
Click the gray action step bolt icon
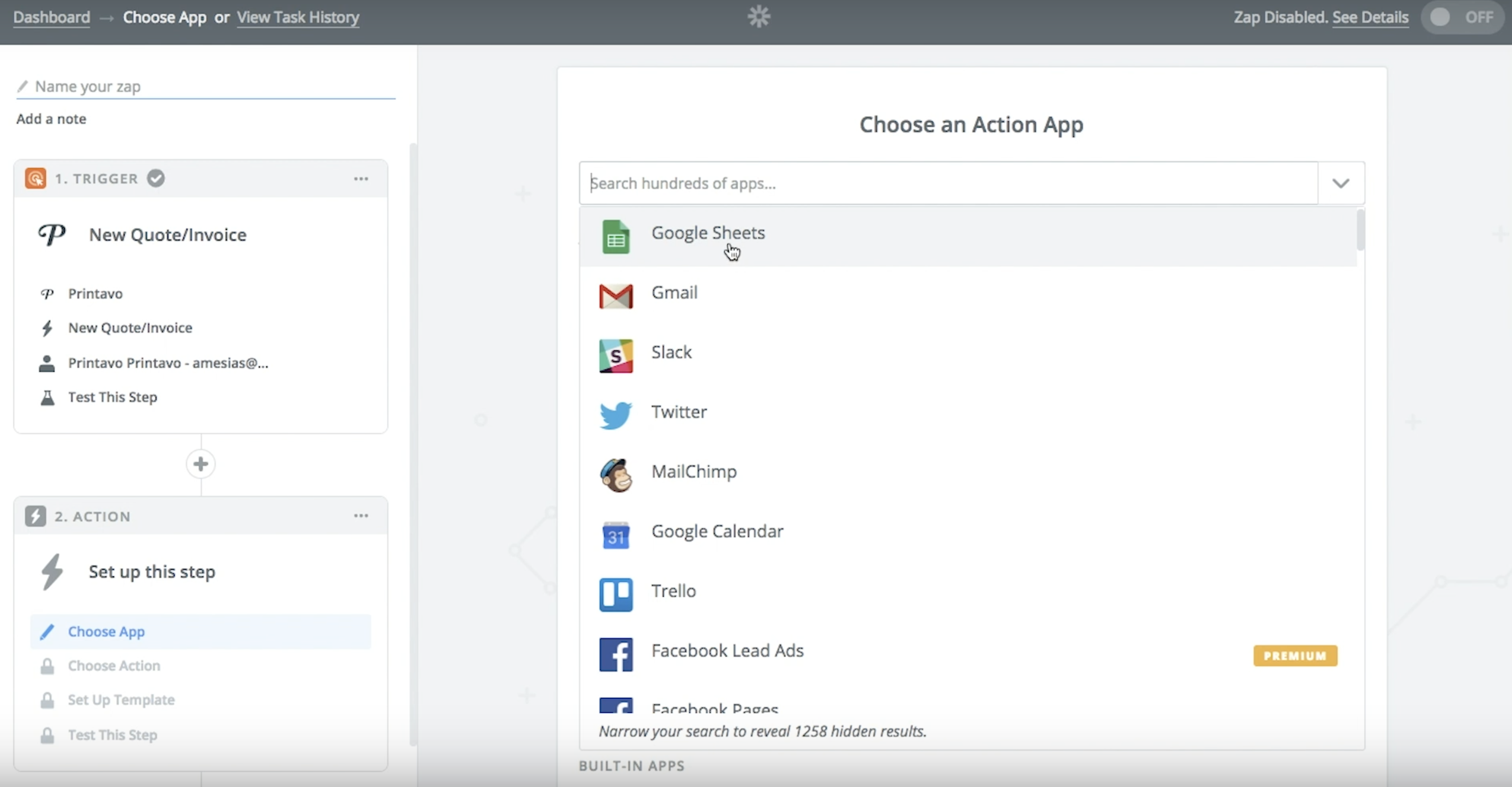click(35, 516)
